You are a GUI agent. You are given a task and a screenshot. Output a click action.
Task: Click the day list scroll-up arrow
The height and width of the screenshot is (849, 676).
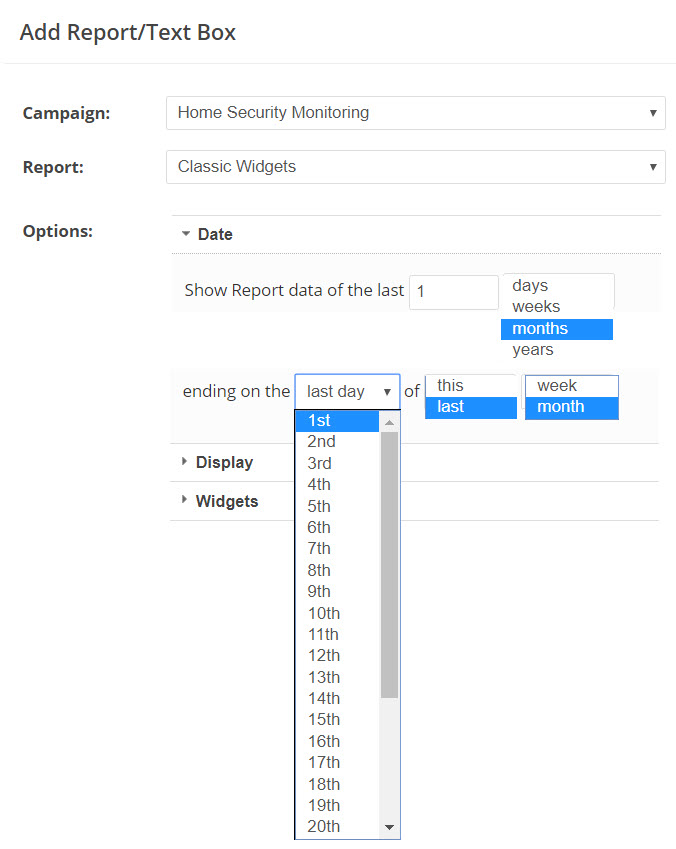point(390,422)
